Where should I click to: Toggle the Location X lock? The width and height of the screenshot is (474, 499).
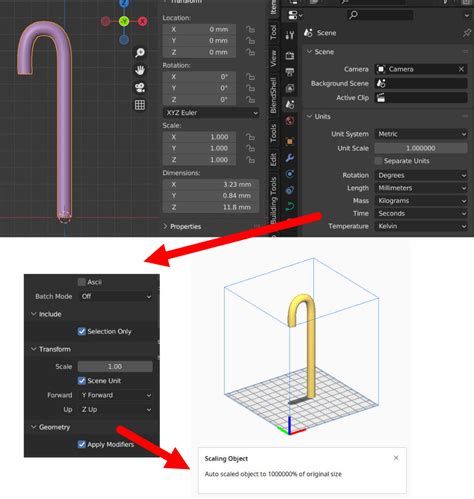[250, 29]
